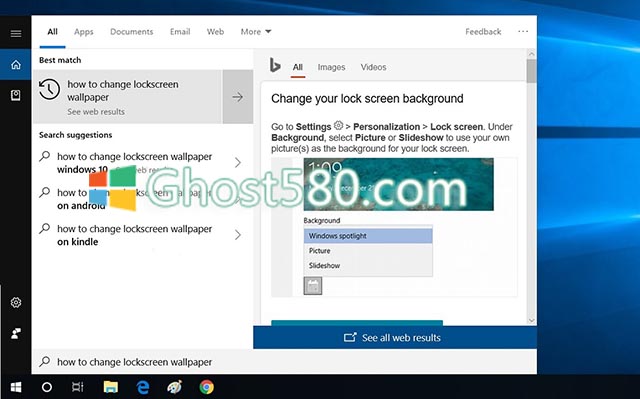Expand best match with arrow button
The height and width of the screenshot is (399, 640).
[x=238, y=97]
